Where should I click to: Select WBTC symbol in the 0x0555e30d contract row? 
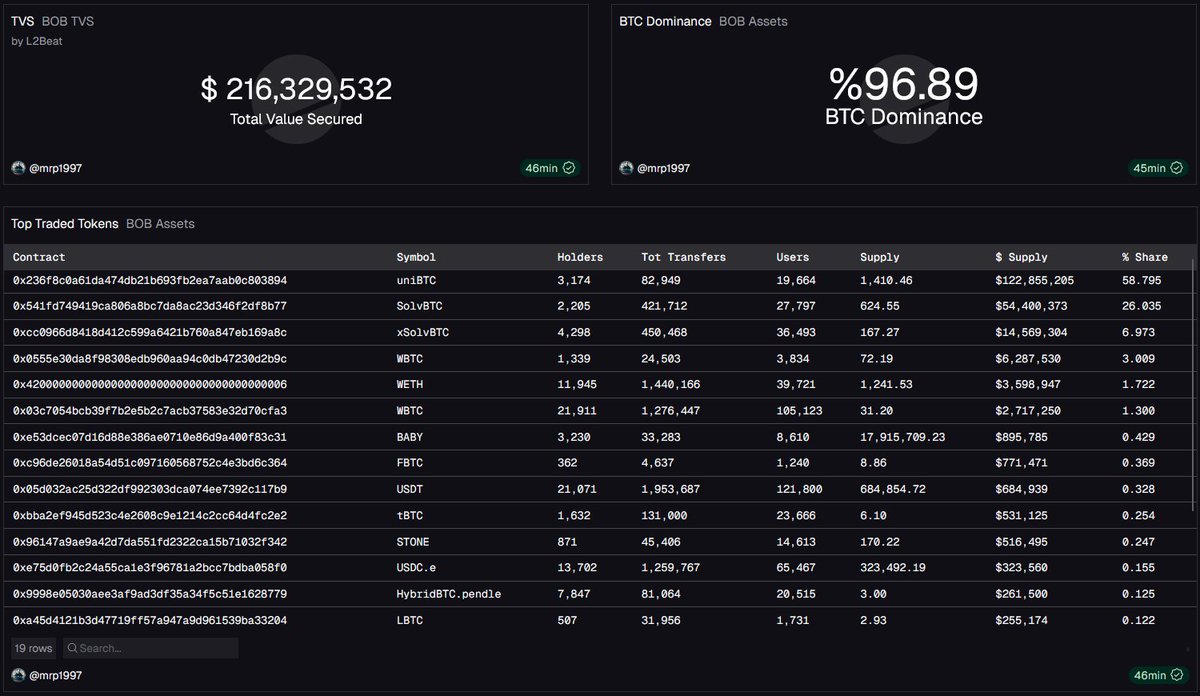tap(410, 359)
